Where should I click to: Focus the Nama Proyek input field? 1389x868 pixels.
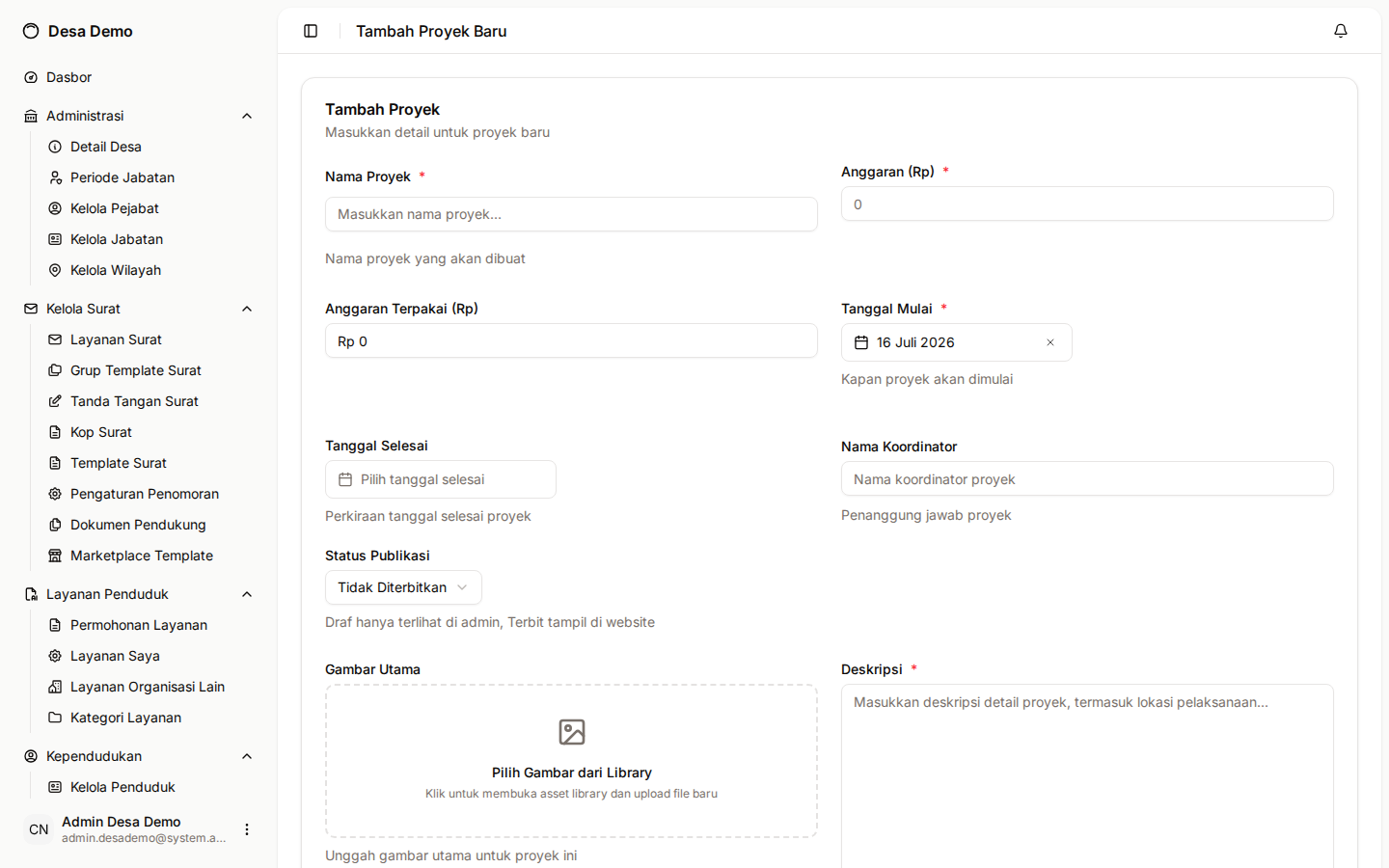[x=571, y=214]
